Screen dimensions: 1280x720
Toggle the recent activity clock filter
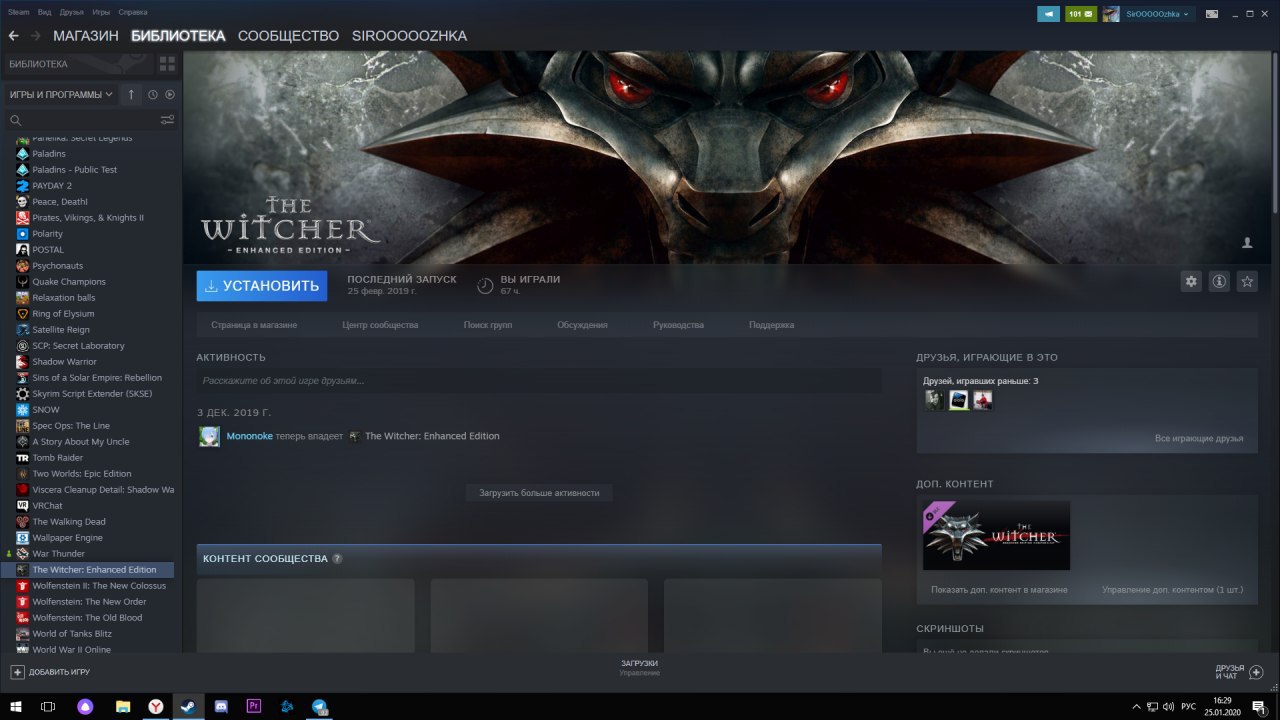tap(153, 95)
